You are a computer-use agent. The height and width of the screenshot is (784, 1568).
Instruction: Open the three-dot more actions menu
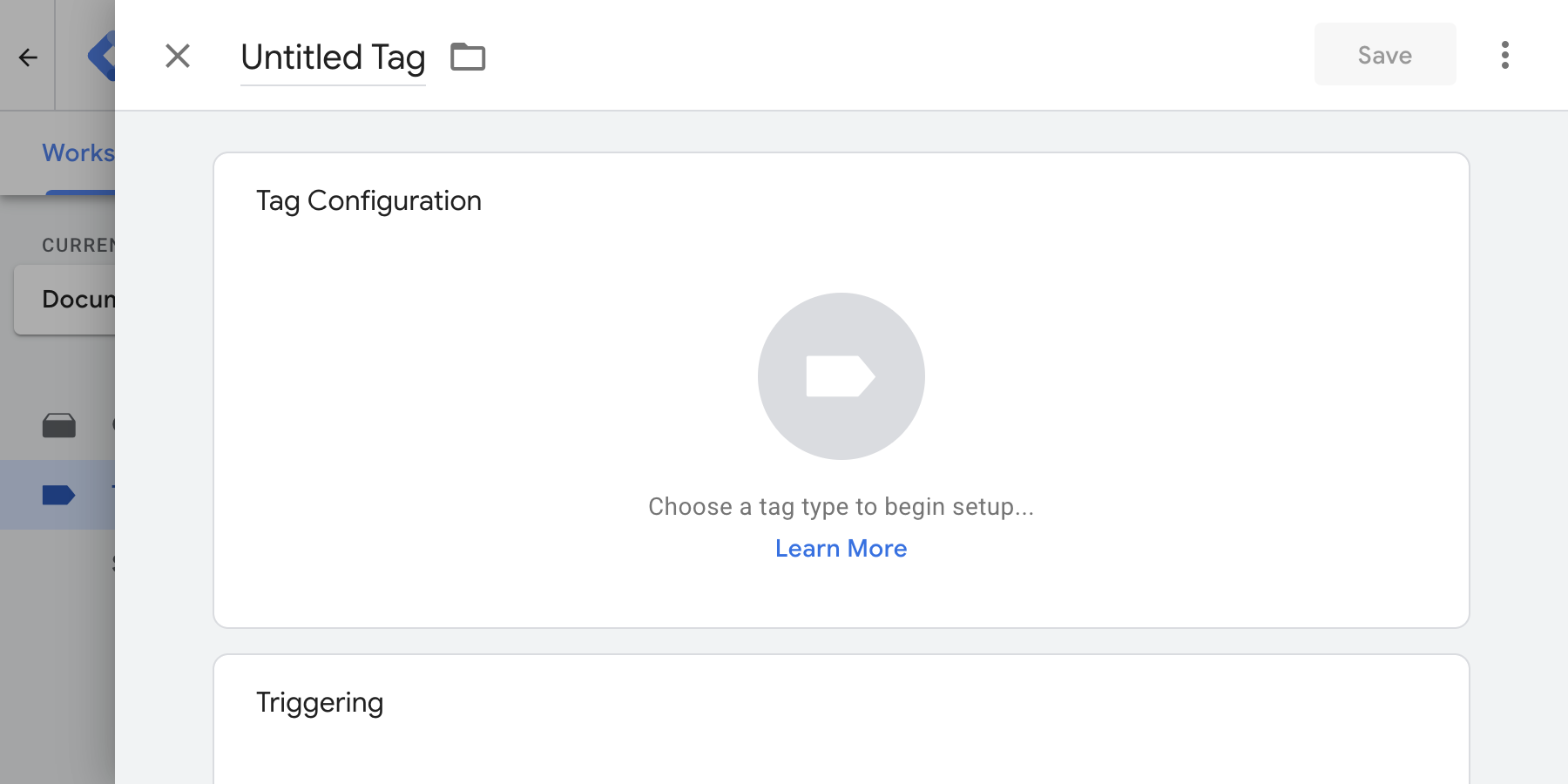1504,55
